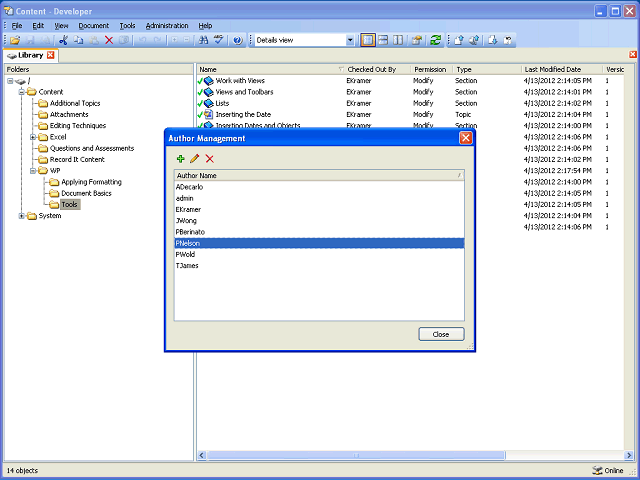Click the green Refresh arrows icon
This screenshot has height=480, width=640.
436,40
